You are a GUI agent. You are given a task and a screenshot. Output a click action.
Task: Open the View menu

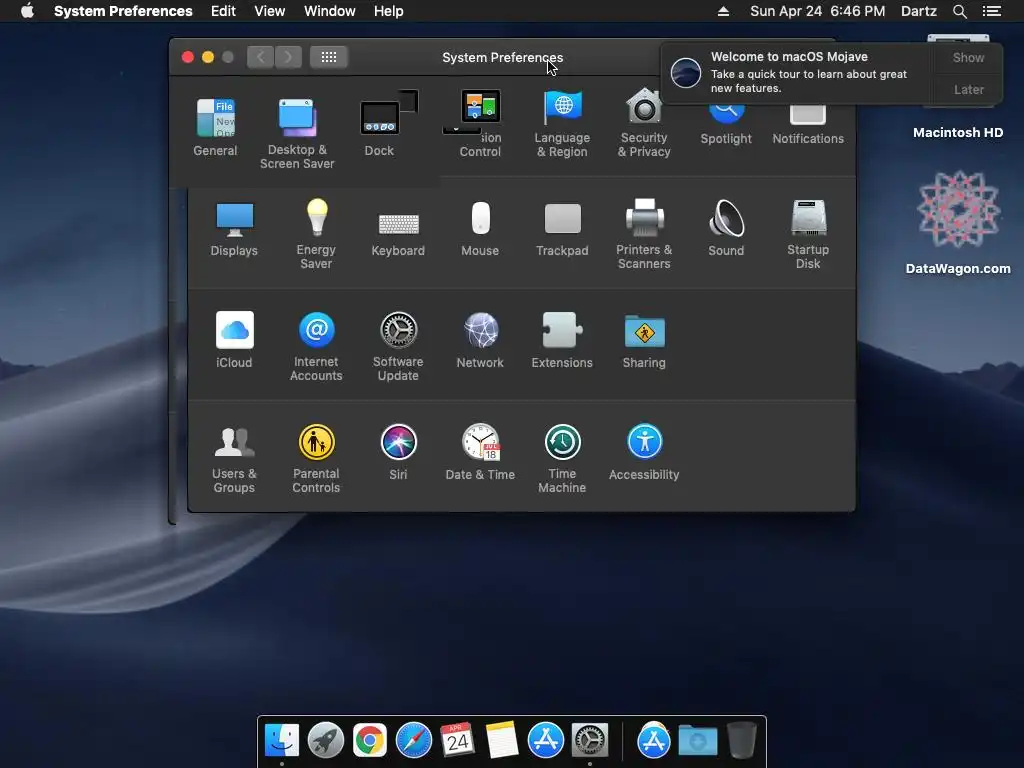270,11
